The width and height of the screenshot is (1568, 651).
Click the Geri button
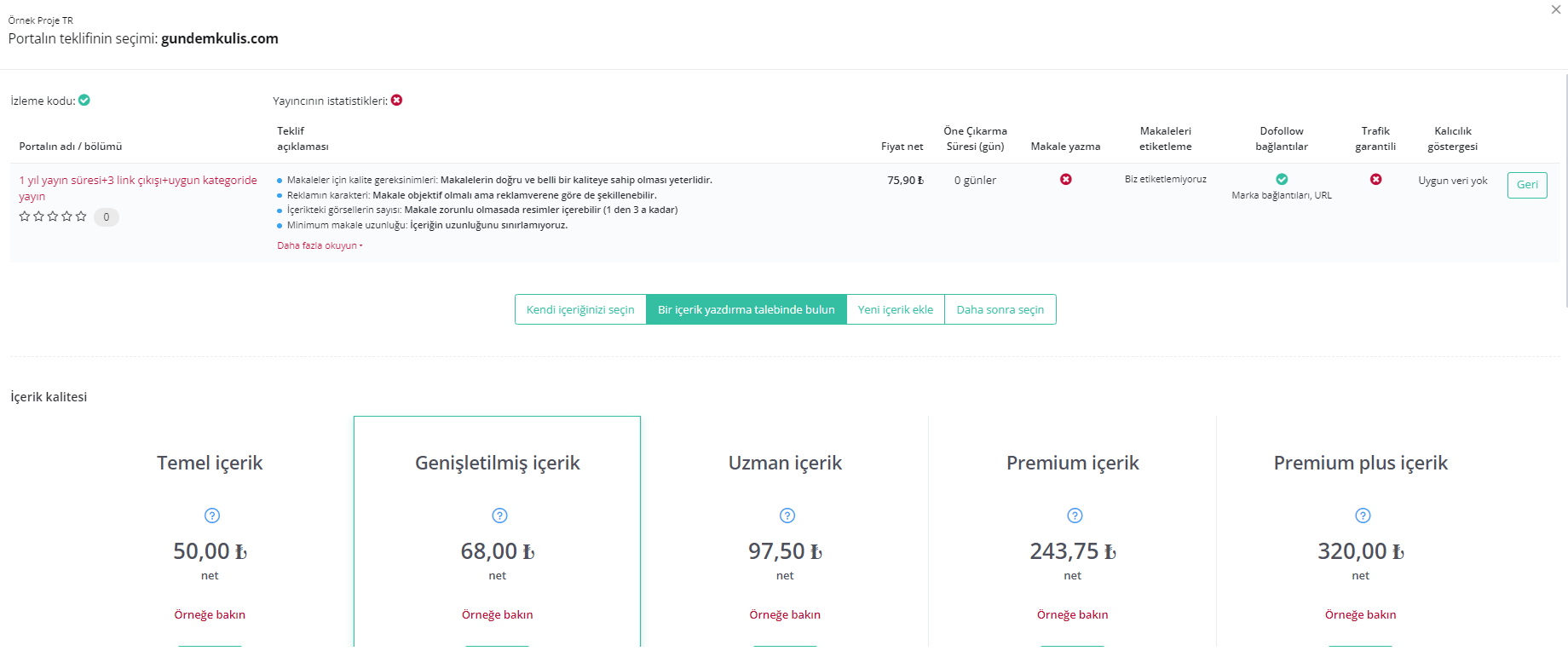[1527, 185]
